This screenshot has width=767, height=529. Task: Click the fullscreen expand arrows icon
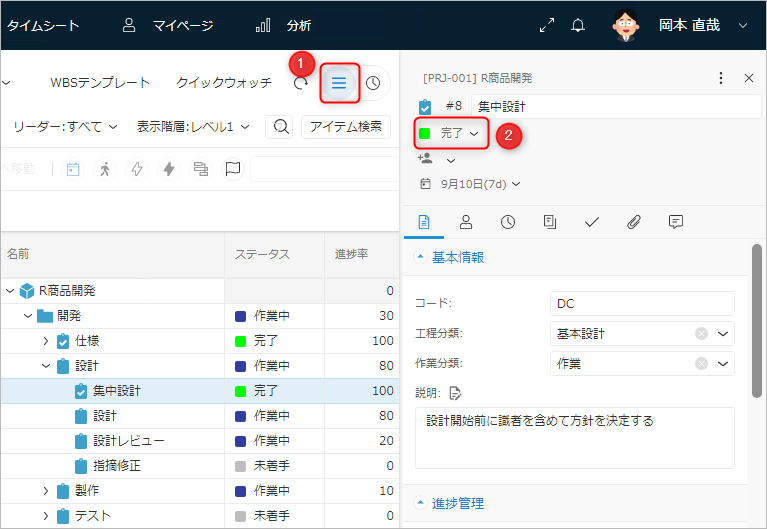(546, 26)
